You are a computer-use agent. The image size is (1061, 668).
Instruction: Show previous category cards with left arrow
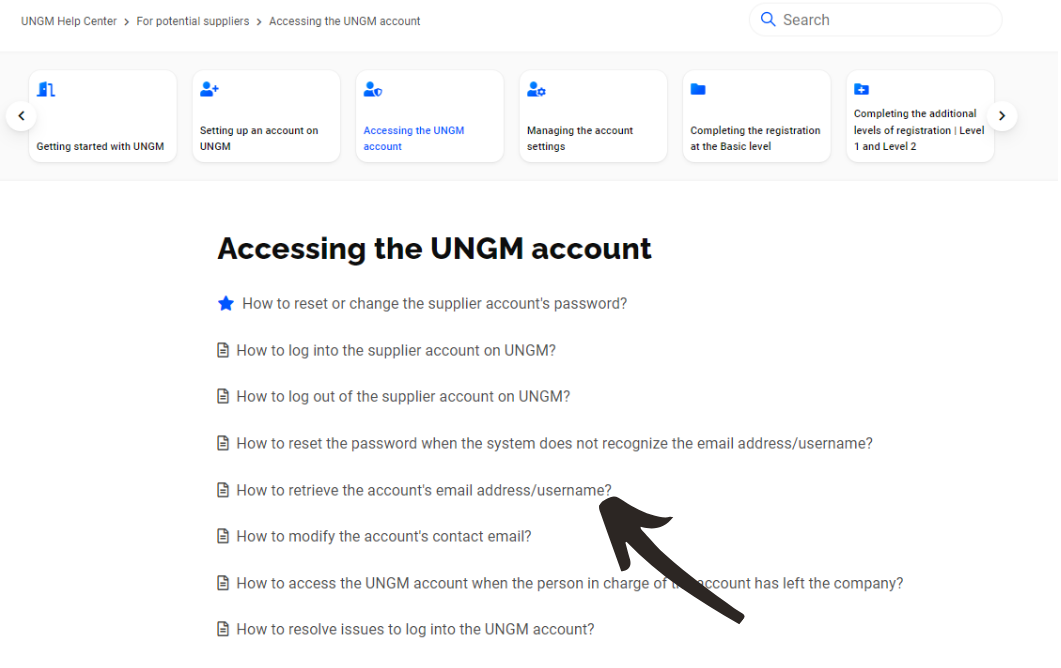[21, 116]
